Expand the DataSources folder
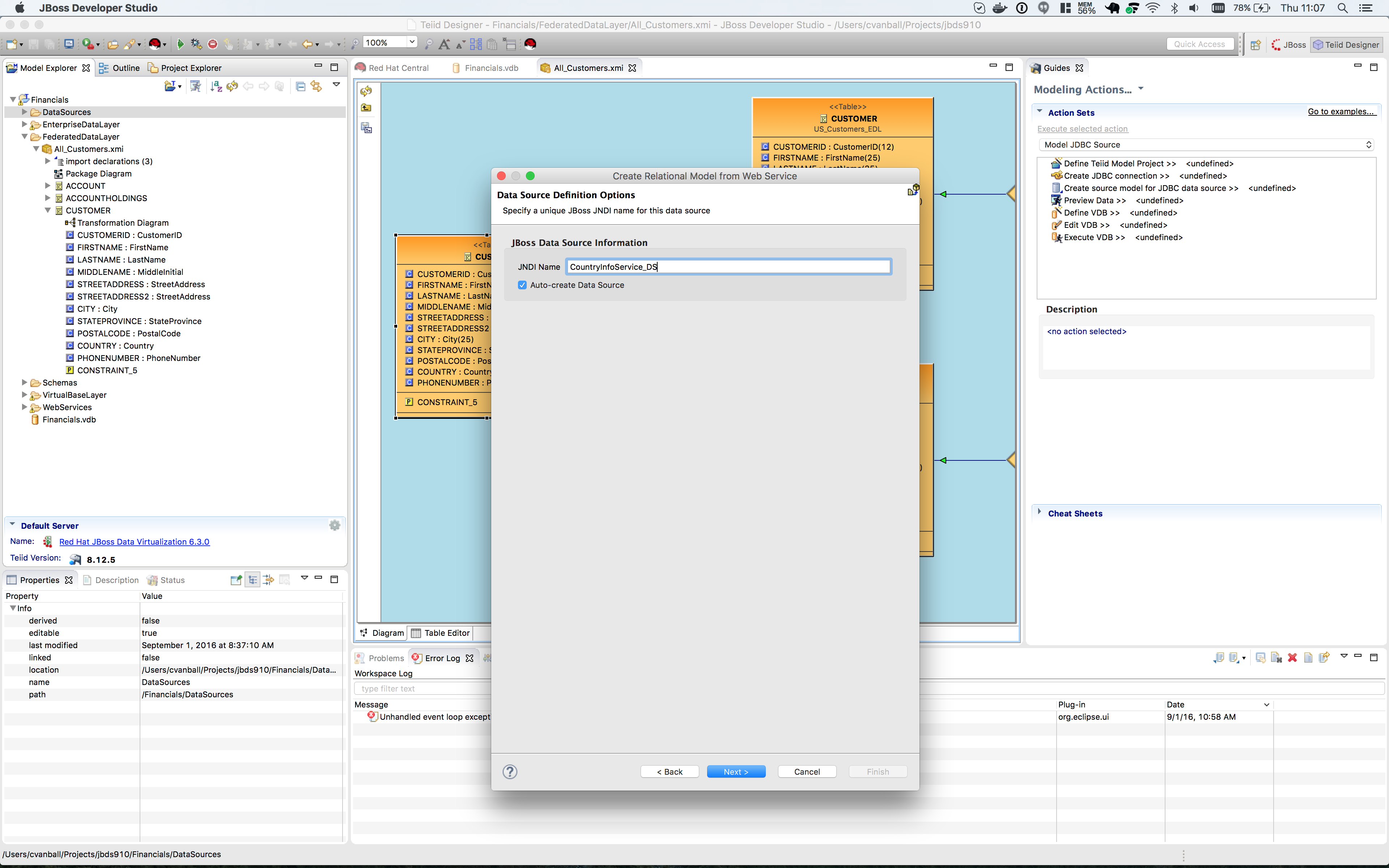Screen dimensions: 1389x868 25,112
